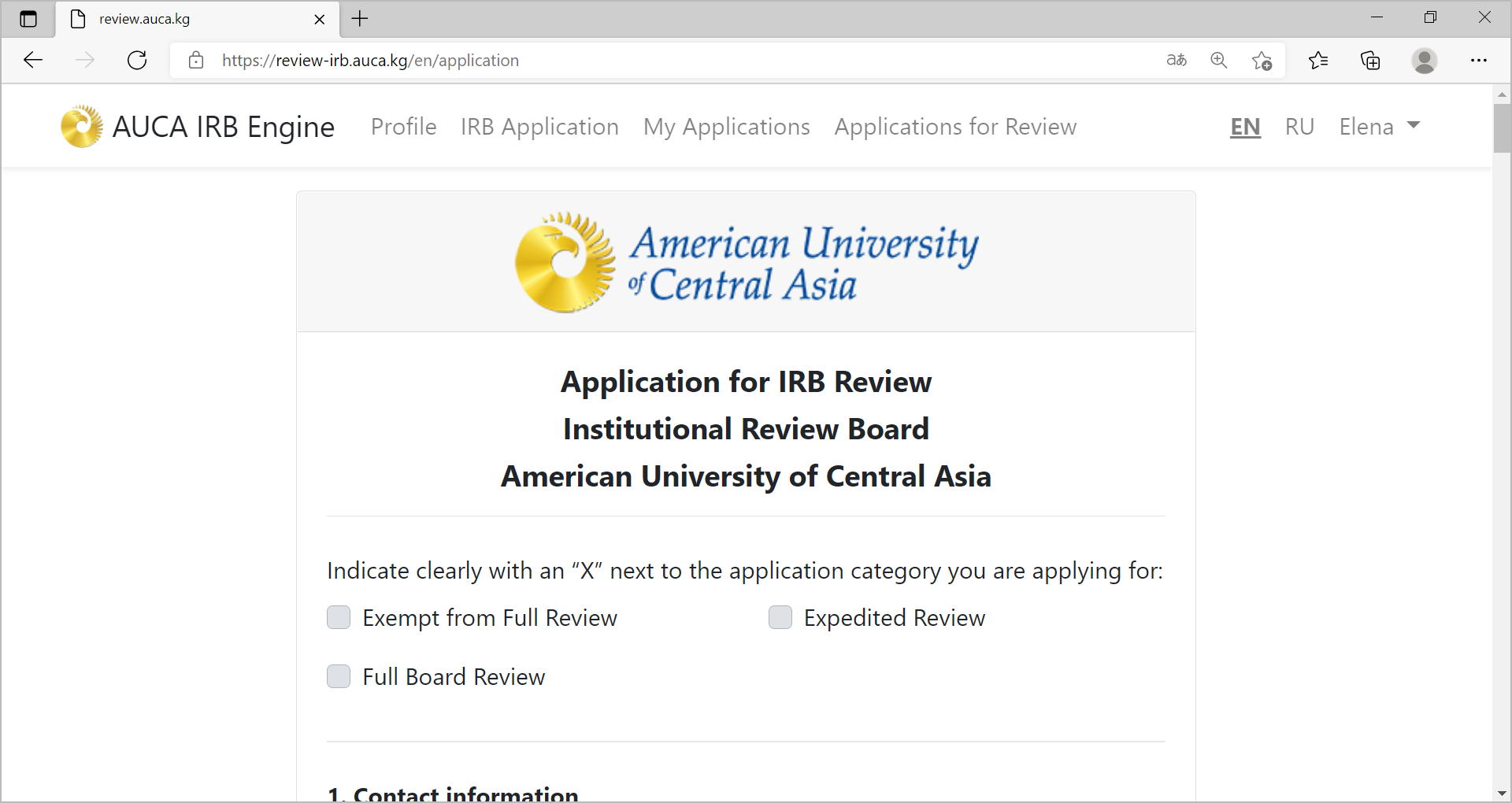Open a new tab with plus icon
The image size is (1512, 803).
pyautogui.click(x=360, y=19)
